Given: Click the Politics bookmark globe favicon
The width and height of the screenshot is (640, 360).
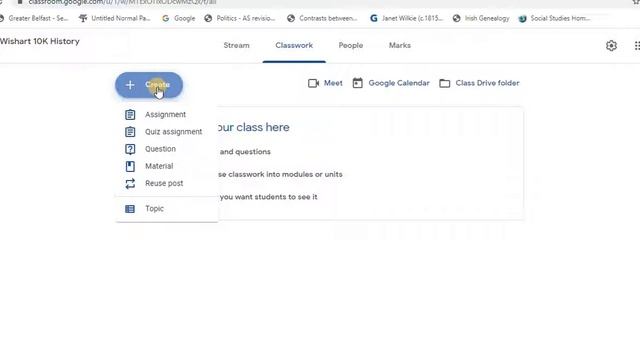Looking at the screenshot, I should tap(208, 18).
